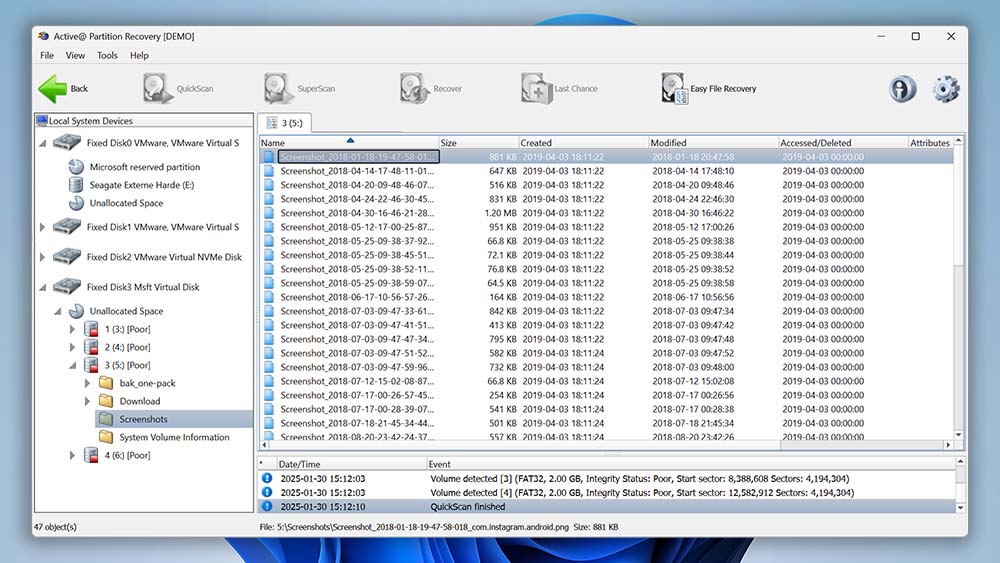Sort files by Created column header
The height and width of the screenshot is (563, 1000).
click(583, 143)
